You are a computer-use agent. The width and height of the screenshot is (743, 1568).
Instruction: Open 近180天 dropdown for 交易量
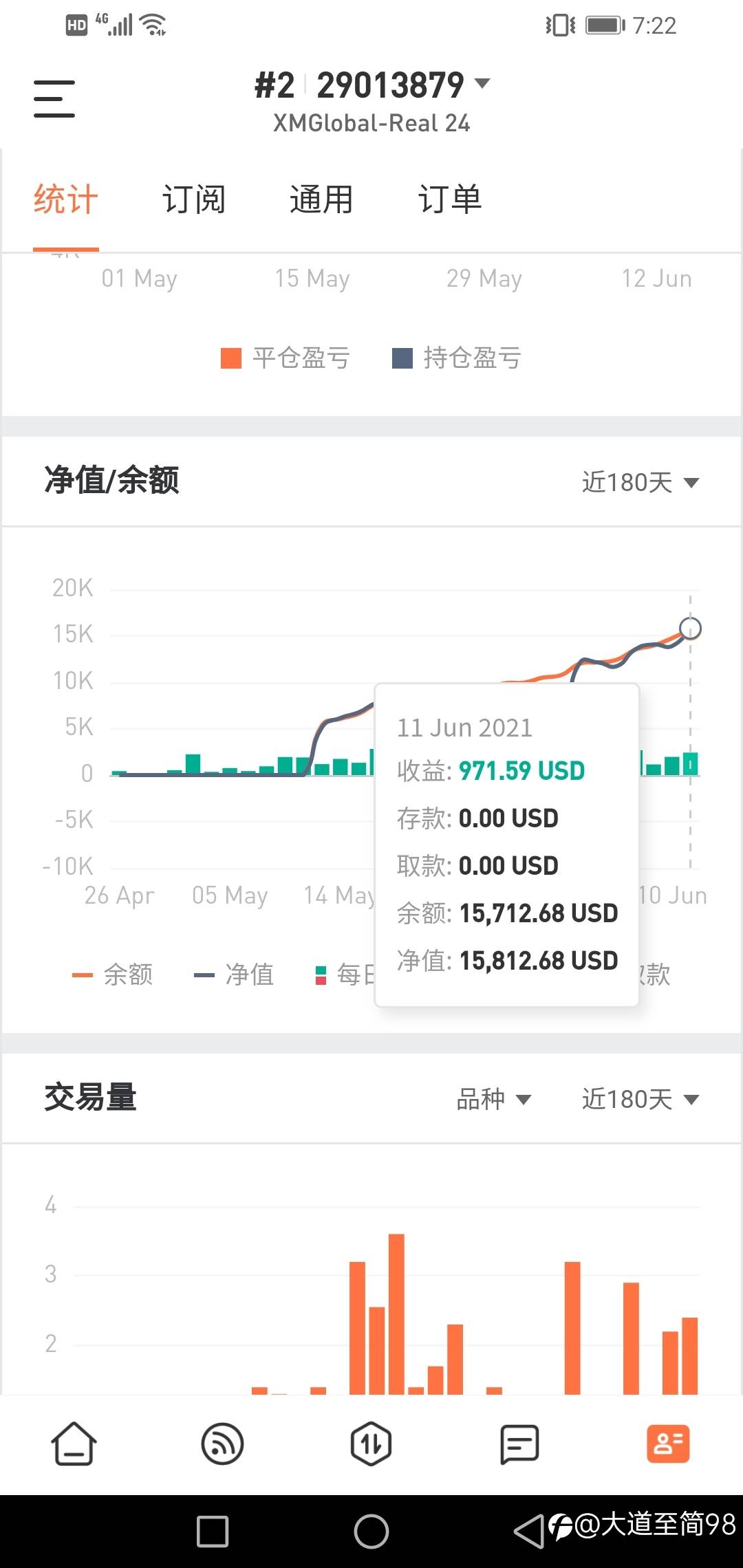click(x=640, y=1099)
